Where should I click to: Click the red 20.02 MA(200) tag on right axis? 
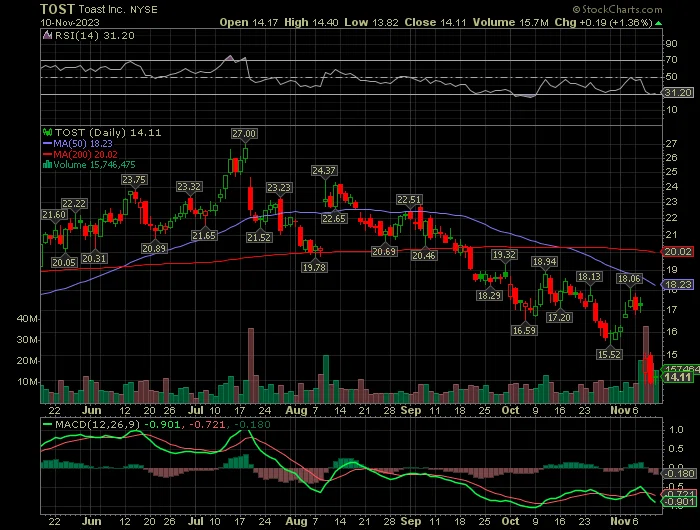677,252
